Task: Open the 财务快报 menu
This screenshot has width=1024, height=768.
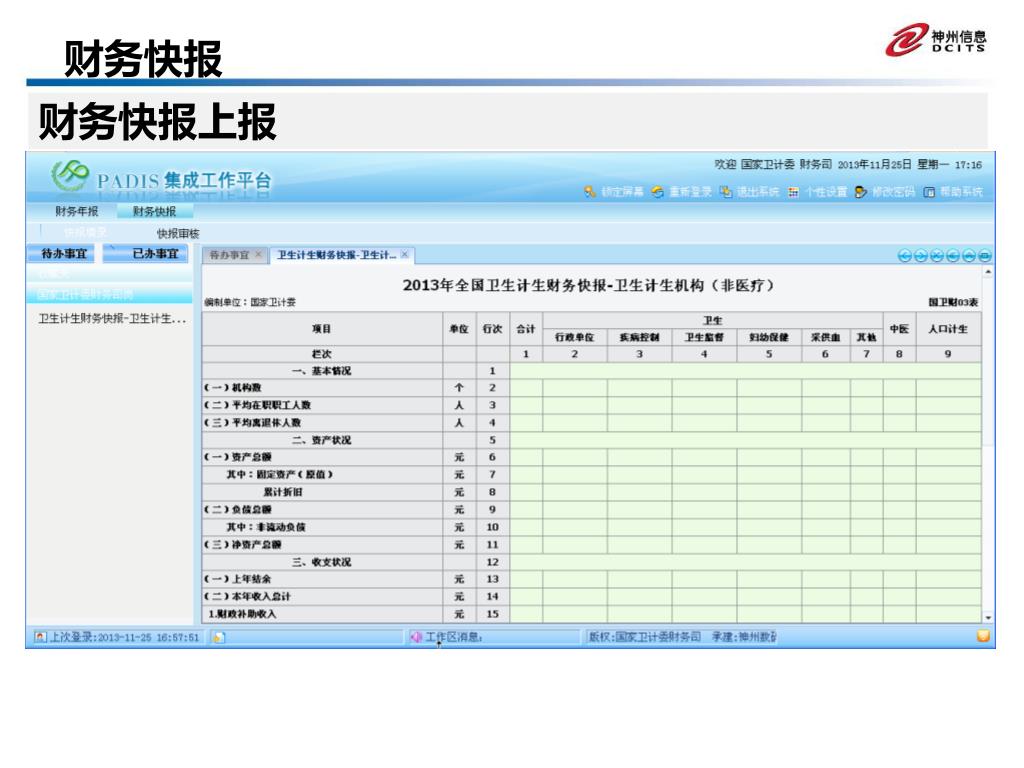Action: [154, 211]
